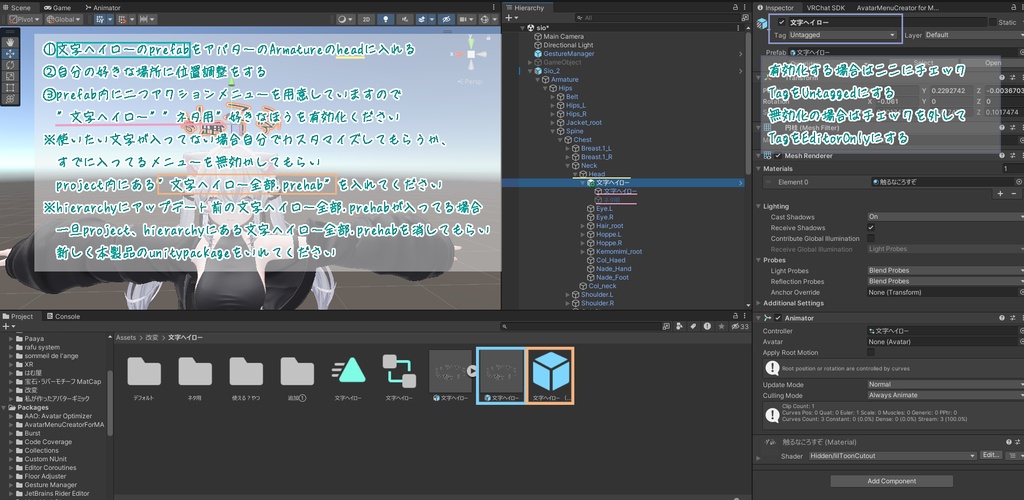Screen dimensions: 1024x500
Task: Toggle scene audio icon
Action: (x=405, y=20)
